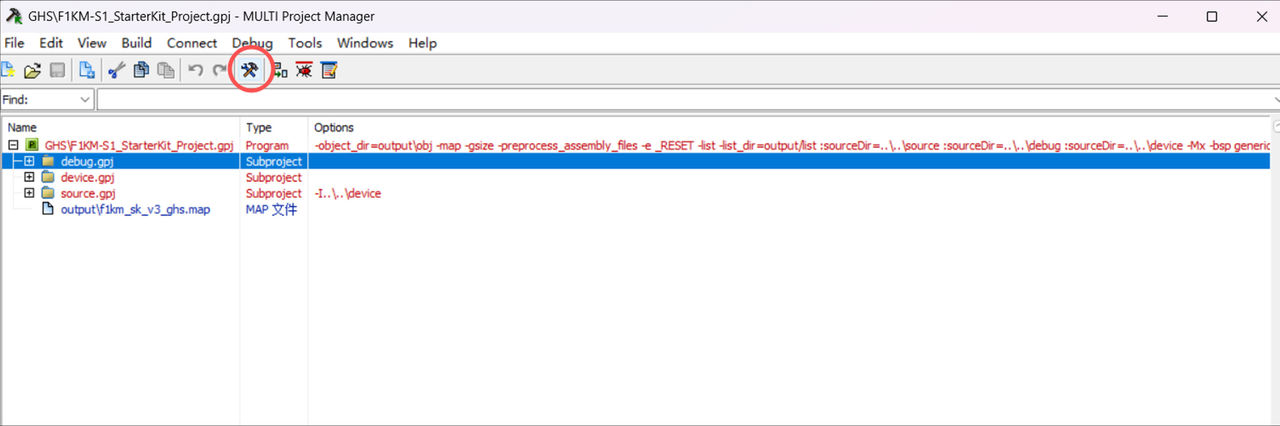The width and height of the screenshot is (1280, 426).
Task: Open the Edit menu
Action: (x=51, y=43)
